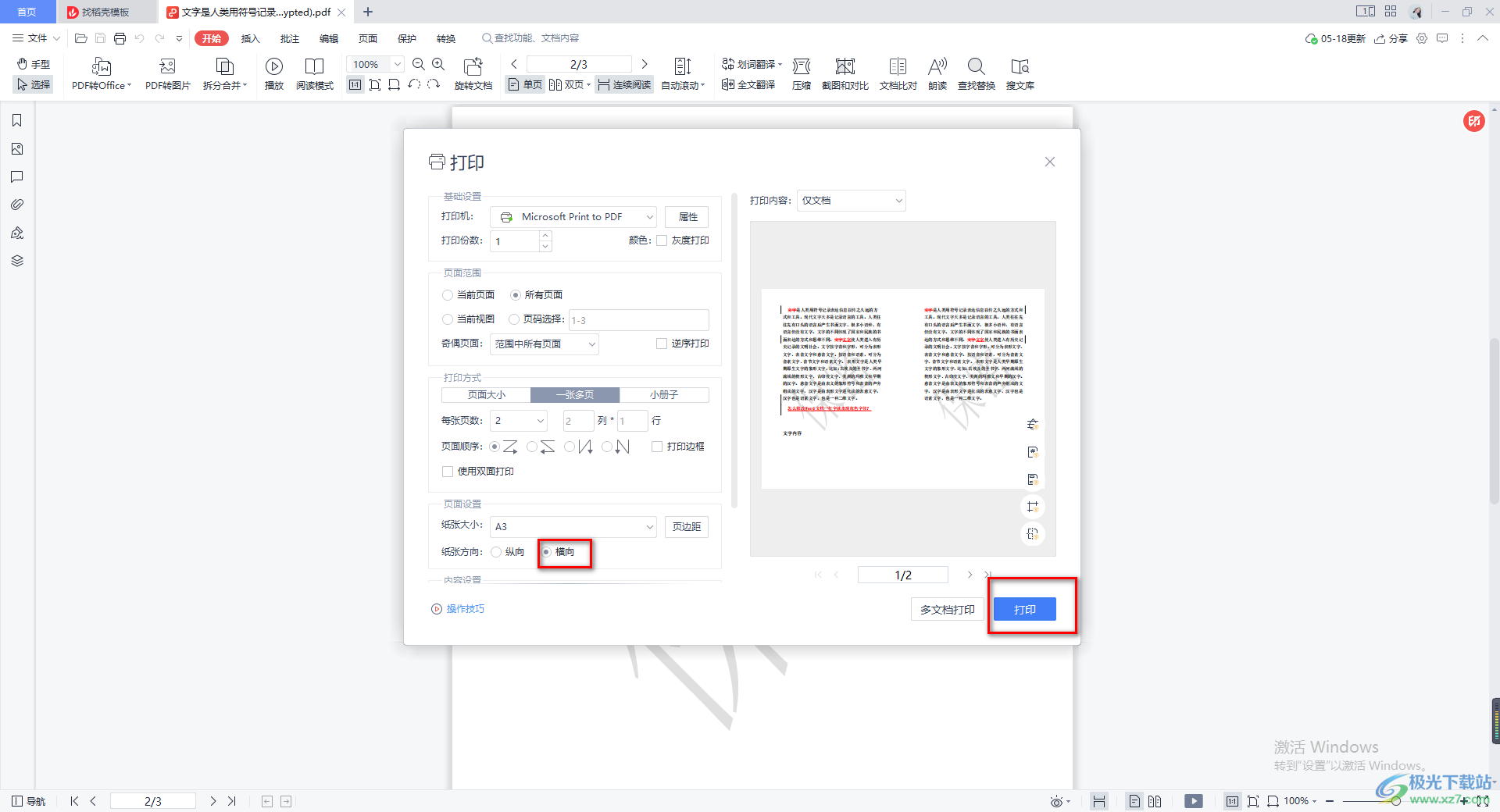Click the 朗读 read aloud icon
Screen dimensions: 1500x812
click(x=937, y=66)
